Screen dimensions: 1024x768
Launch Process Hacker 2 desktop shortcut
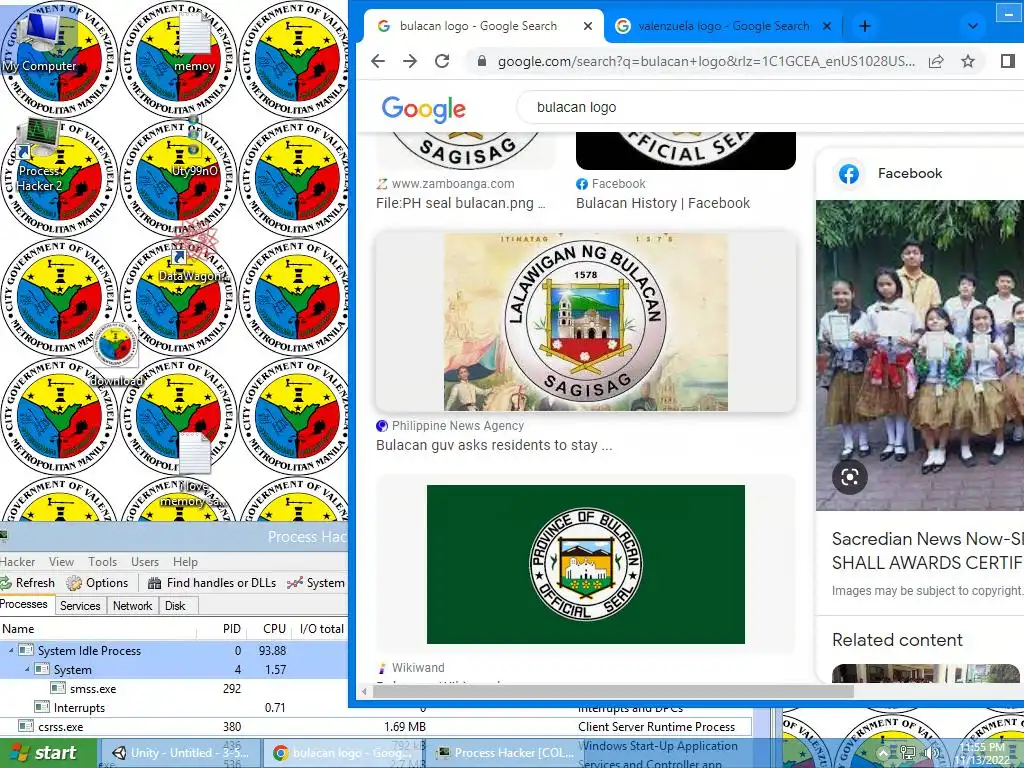[39, 155]
